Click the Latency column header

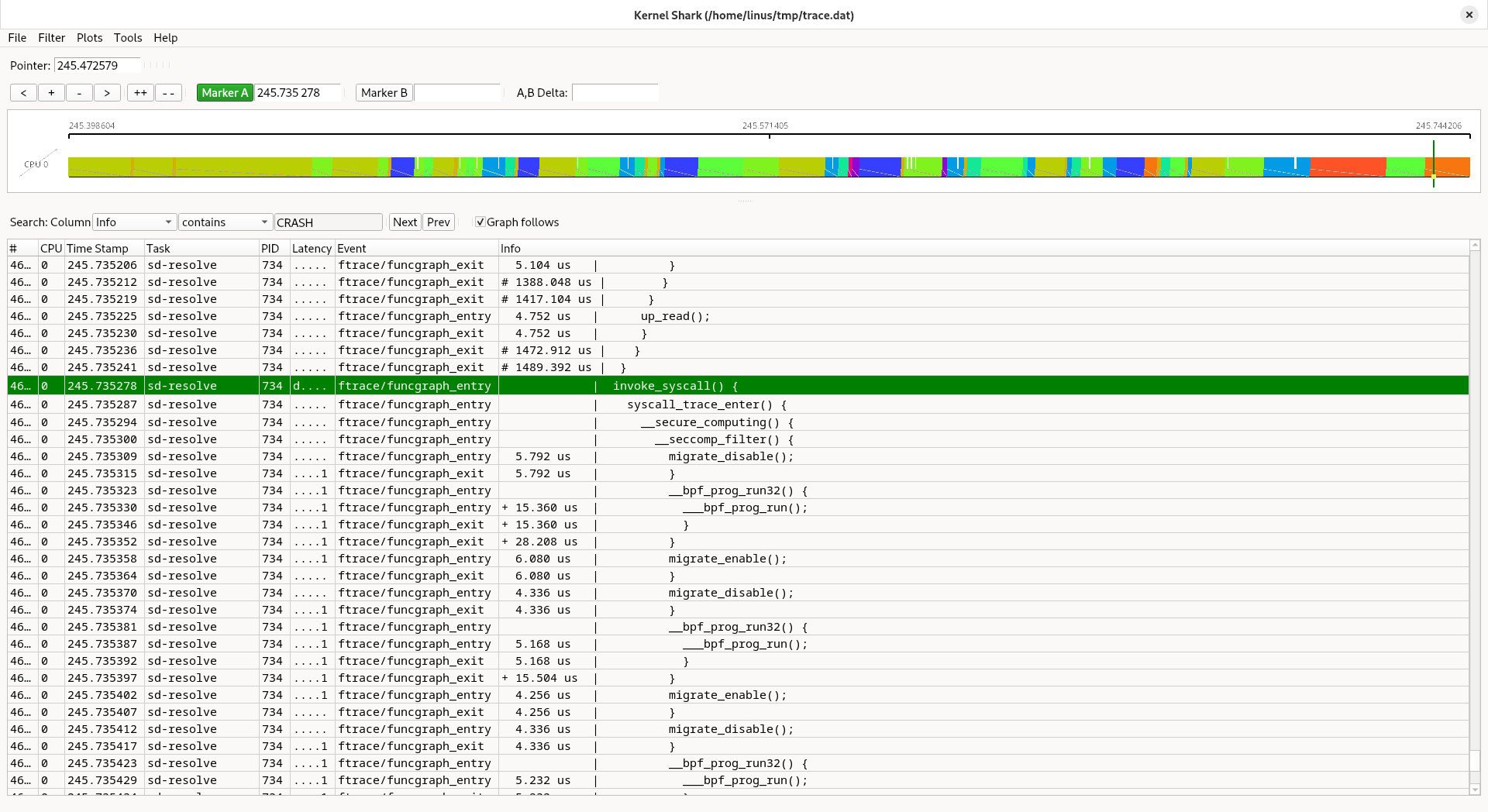coord(312,249)
